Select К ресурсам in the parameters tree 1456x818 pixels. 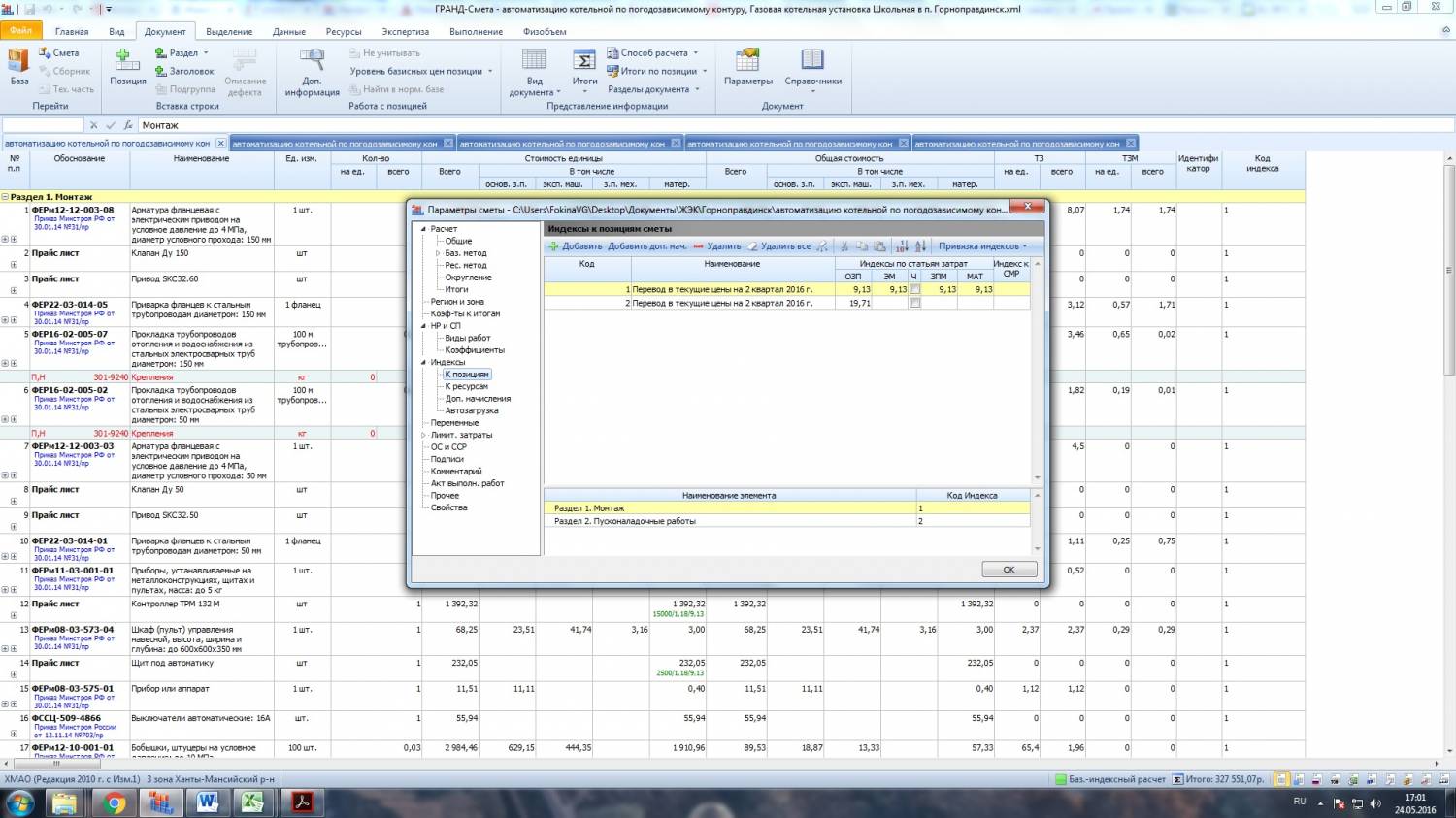point(466,386)
